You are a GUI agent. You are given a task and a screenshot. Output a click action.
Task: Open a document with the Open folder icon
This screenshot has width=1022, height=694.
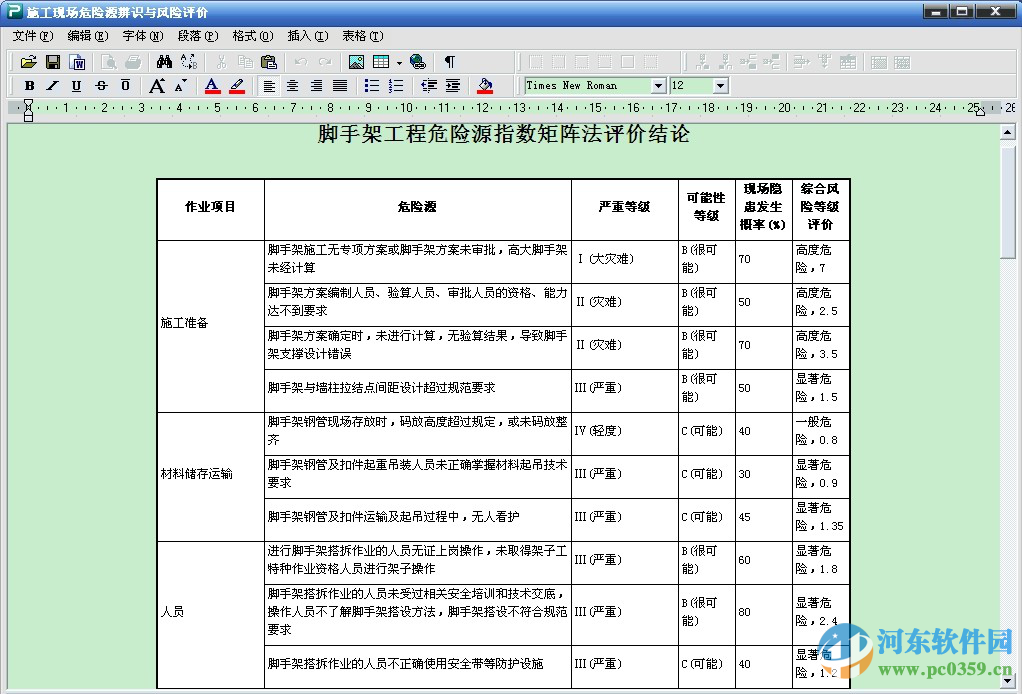tap(28, 61)
